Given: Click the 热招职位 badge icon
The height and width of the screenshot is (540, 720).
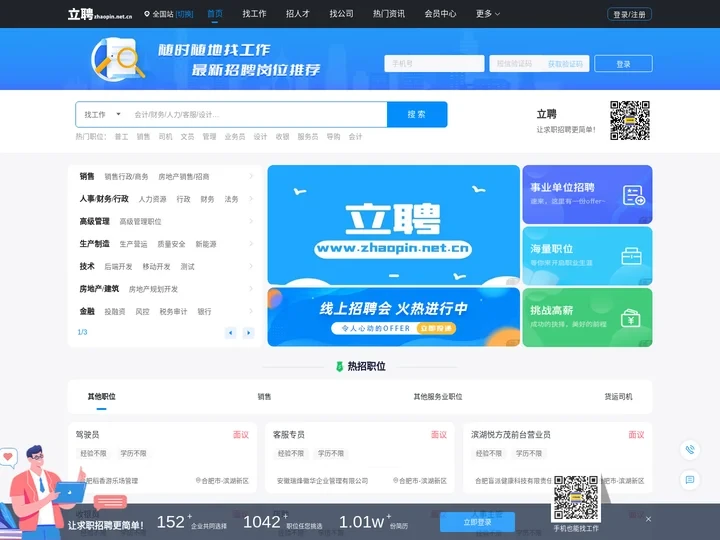Looking at the screenshot, I should point(339,366).
